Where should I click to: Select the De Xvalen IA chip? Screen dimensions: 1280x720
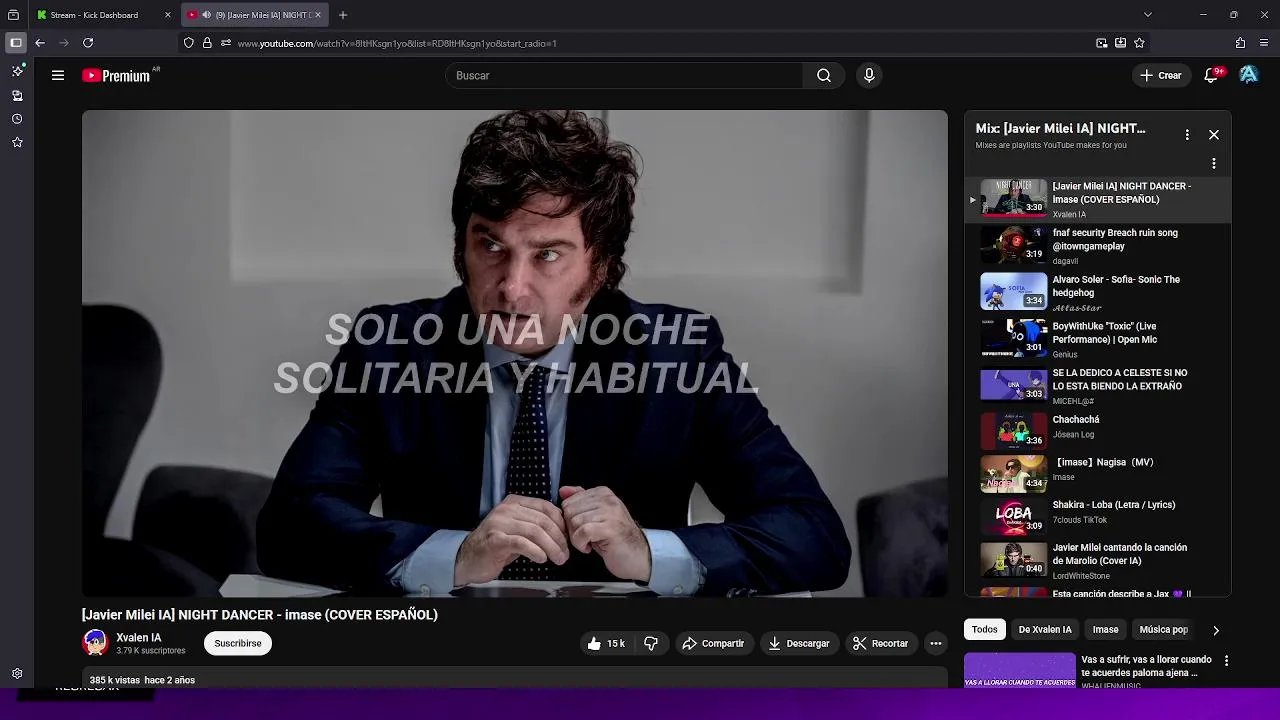1045,630
